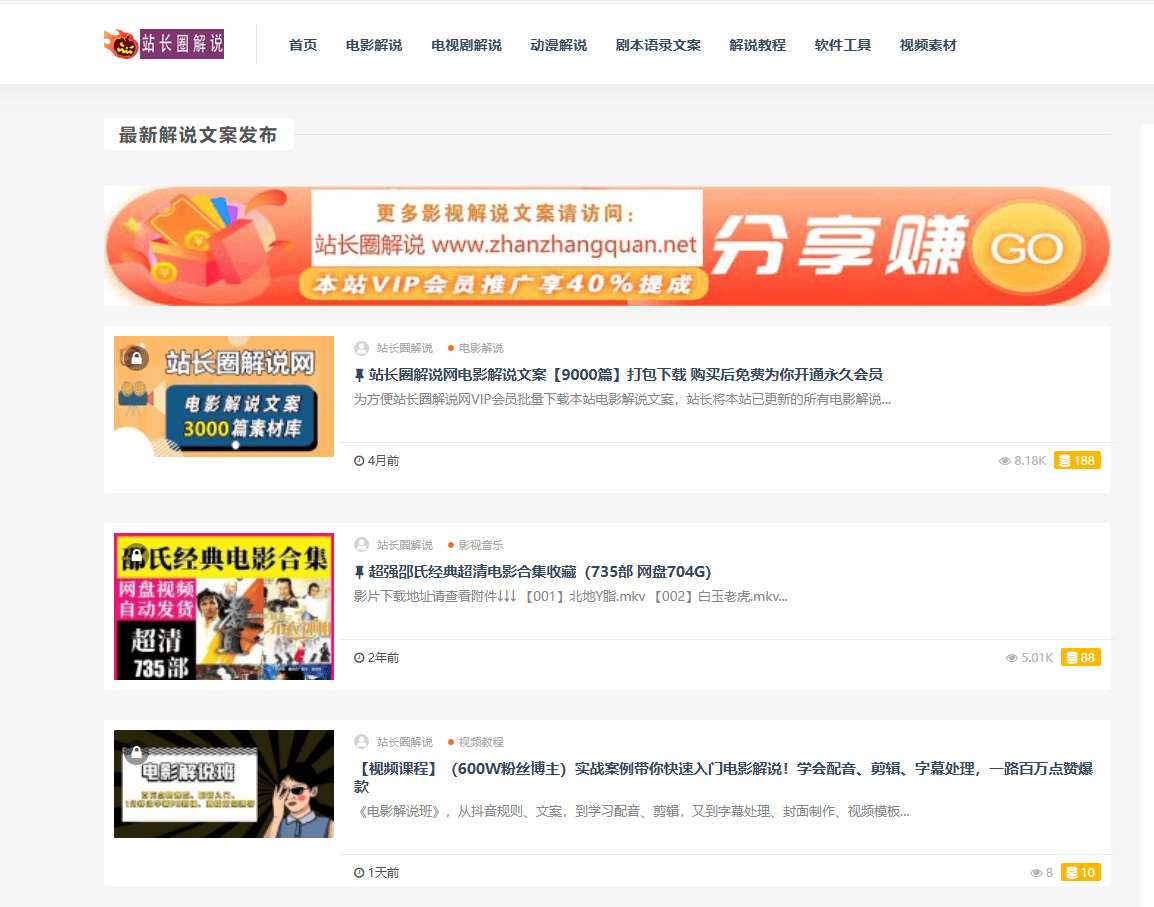
Task: Click the 1天前 timestamp text
Action: point(383,872)
